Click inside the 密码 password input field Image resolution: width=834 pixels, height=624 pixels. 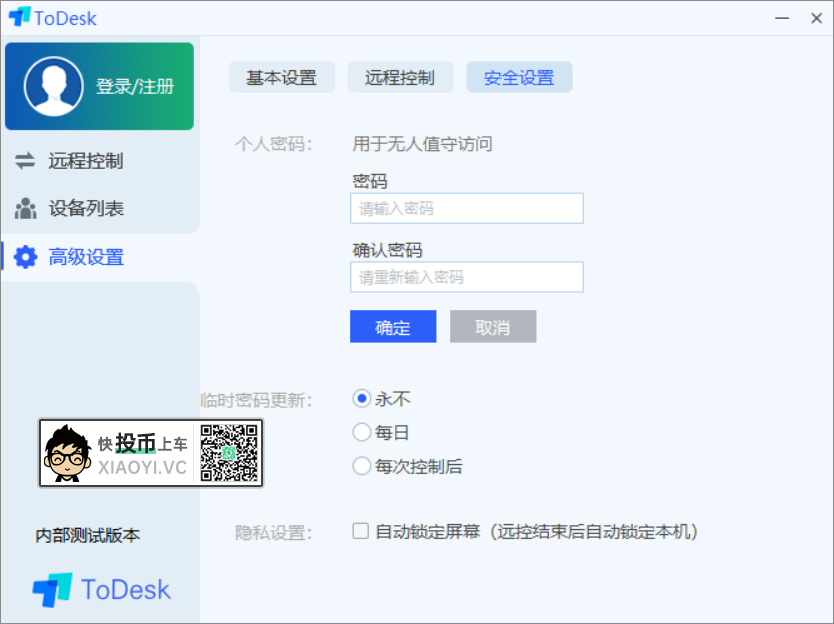[x=466, y=208]
